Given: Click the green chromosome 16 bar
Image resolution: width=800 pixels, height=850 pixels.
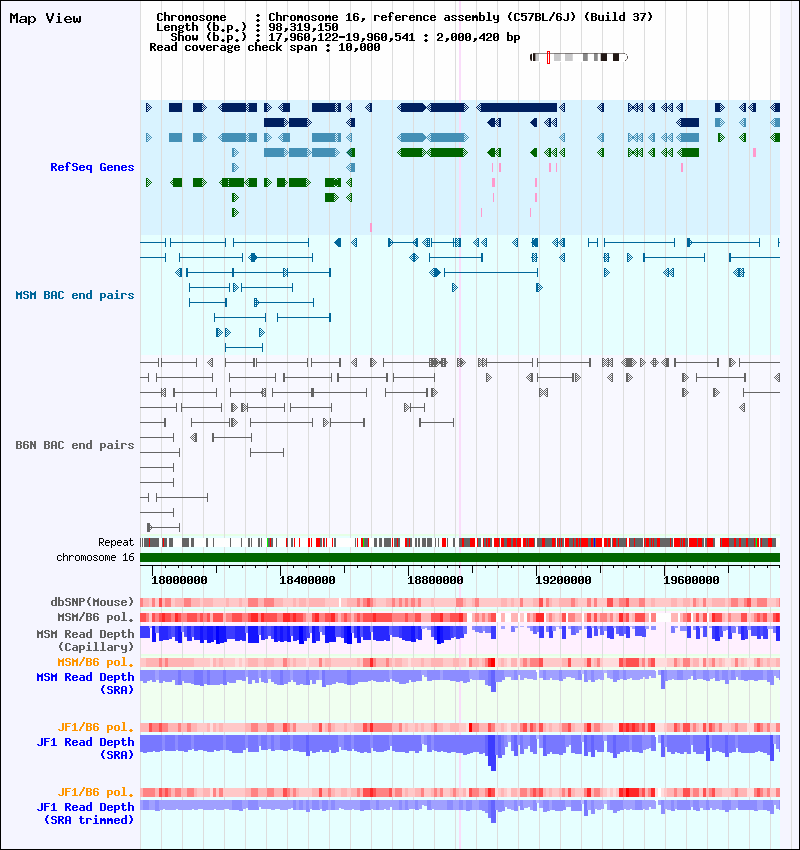Looking at the screenshot, I should 460,557.
